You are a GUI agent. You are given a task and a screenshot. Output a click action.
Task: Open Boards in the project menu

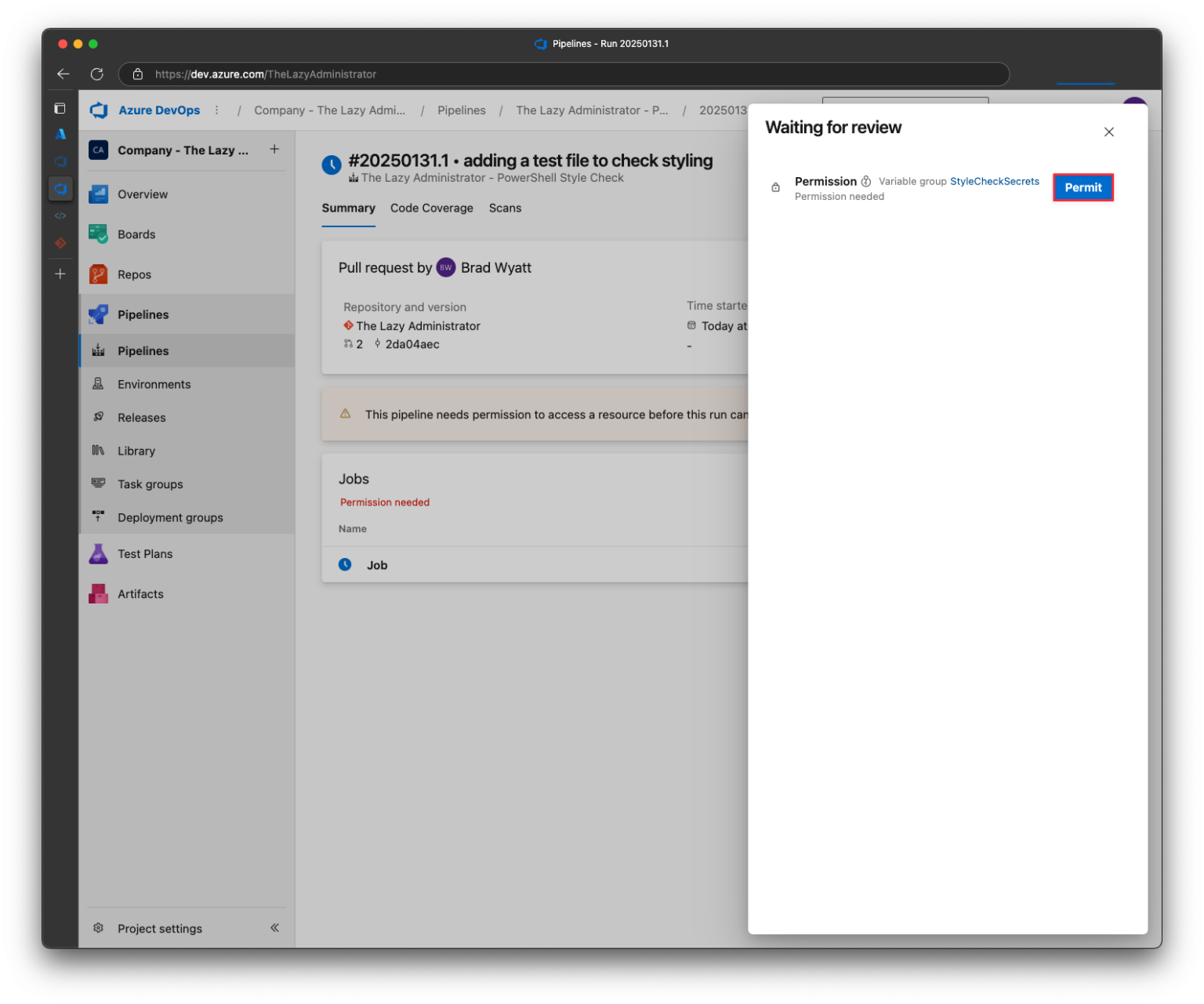[187, 234]
